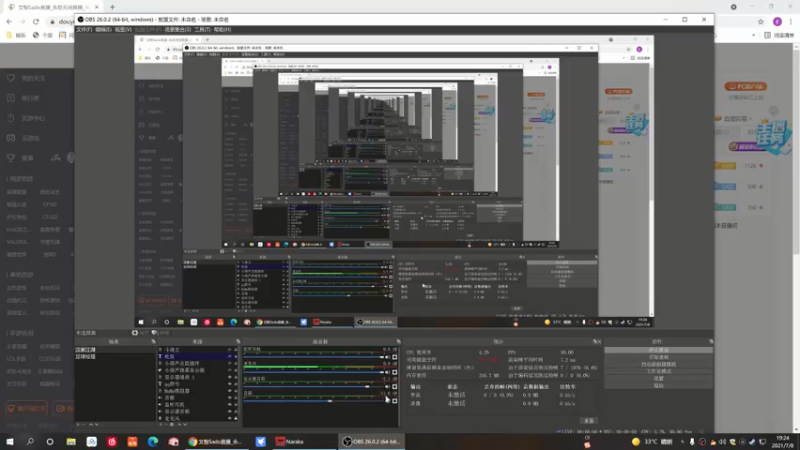Click 退出 in Controls panel

coord(658,386)
